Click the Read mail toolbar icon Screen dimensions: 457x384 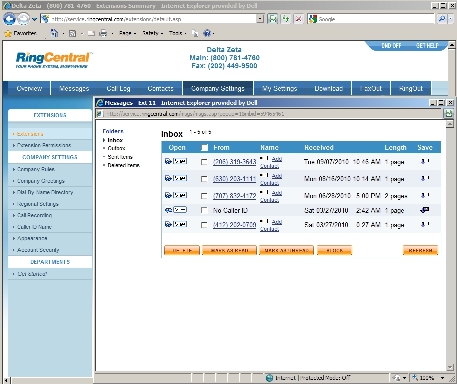click(x=91, y=33)
